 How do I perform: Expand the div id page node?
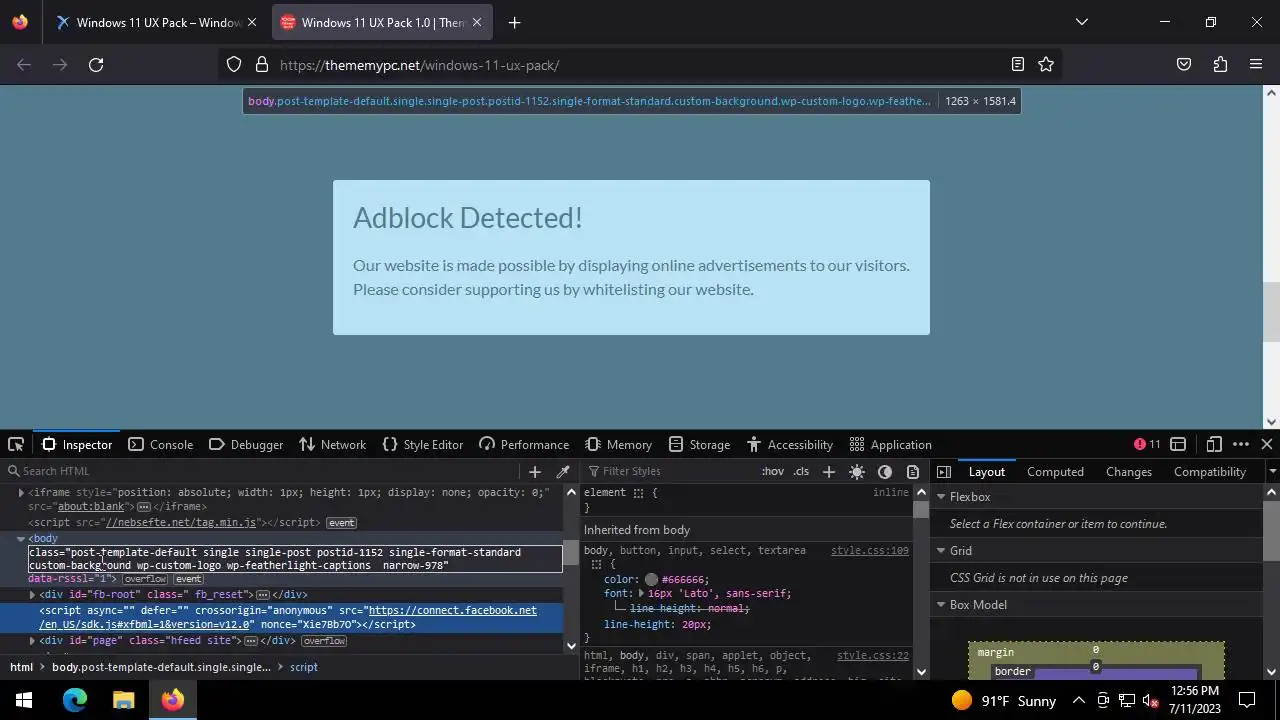32,641
